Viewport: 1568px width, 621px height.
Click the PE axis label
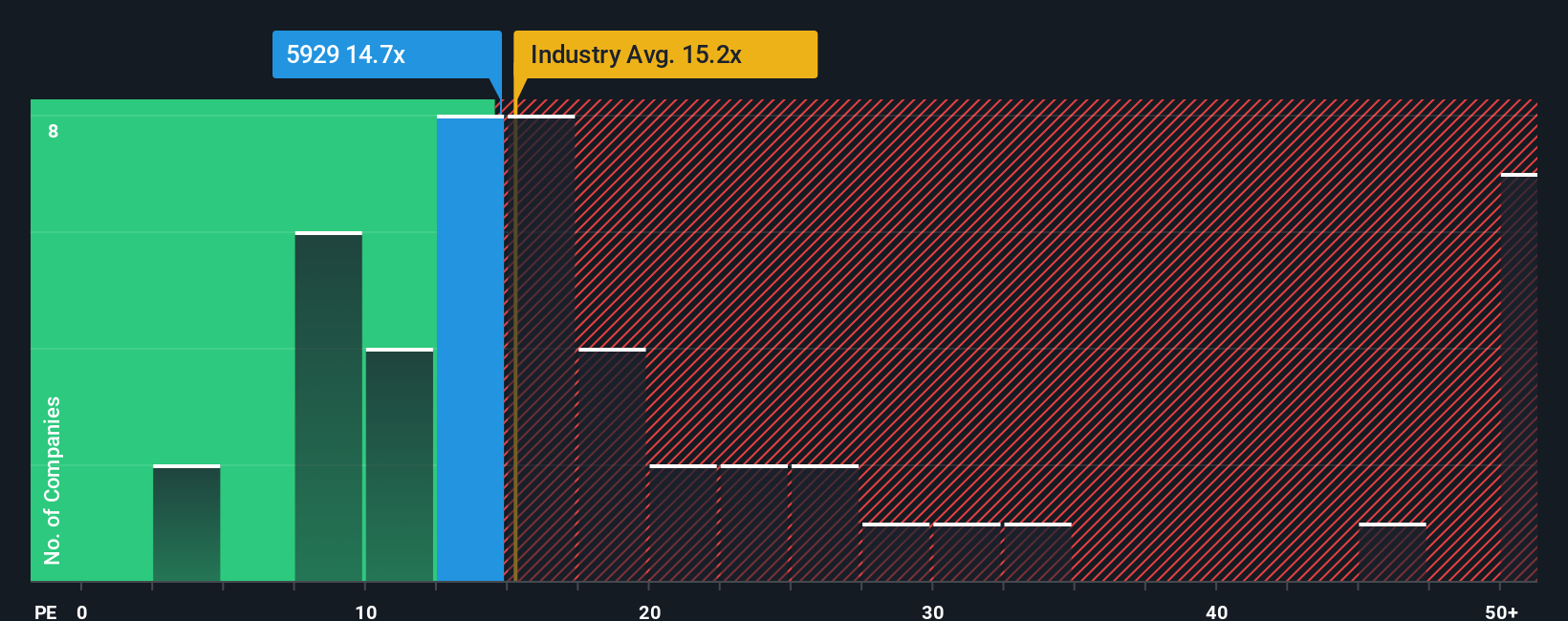tap(46, 611)
